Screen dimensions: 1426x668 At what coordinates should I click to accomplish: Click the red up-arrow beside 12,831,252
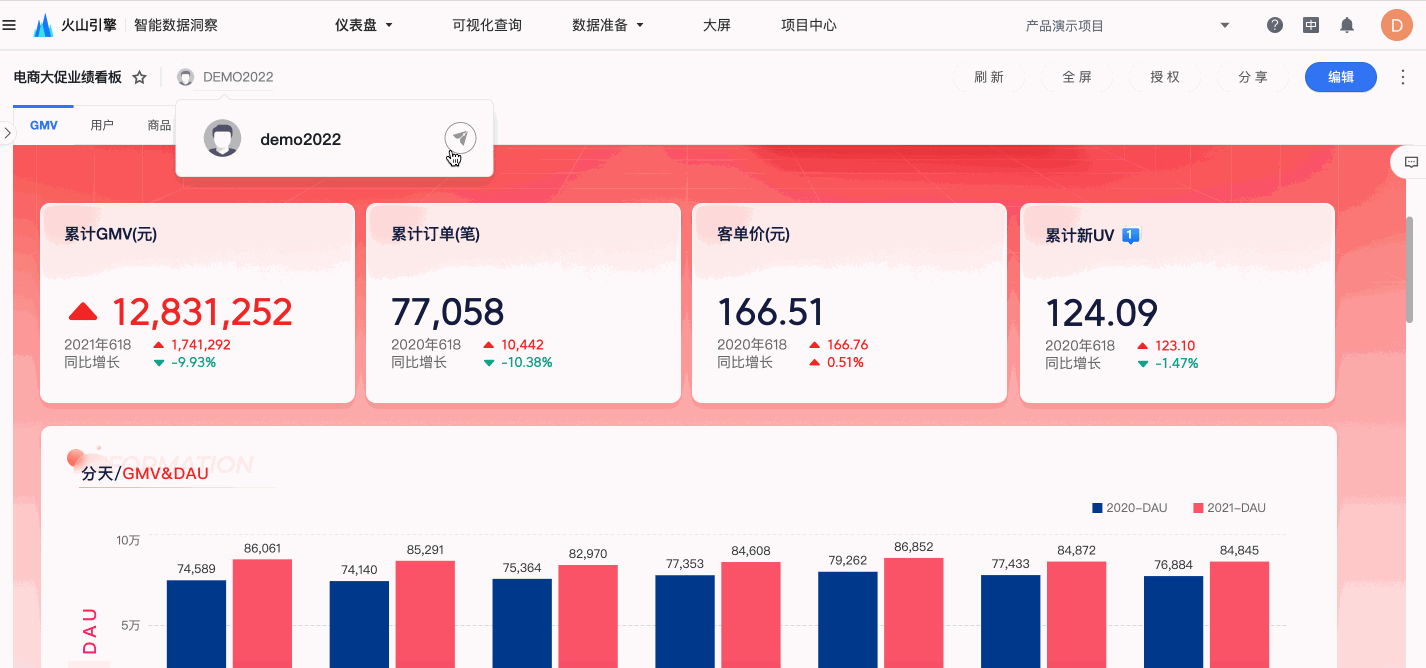pos(82,312)
